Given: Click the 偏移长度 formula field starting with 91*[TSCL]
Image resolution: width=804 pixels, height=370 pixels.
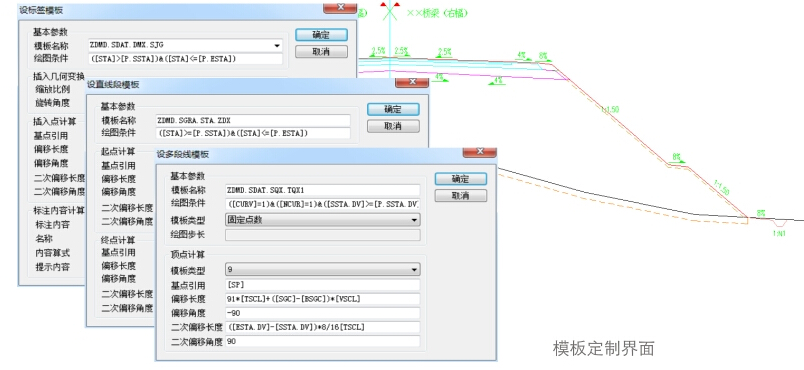Looking at the screenshot, I should point(323,299).
